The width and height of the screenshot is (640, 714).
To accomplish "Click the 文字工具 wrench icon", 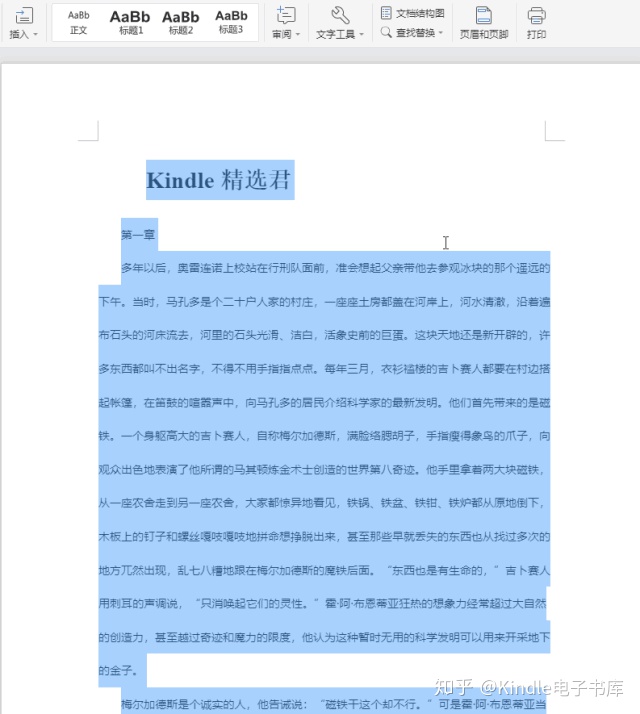I will [x=340, y=15].
